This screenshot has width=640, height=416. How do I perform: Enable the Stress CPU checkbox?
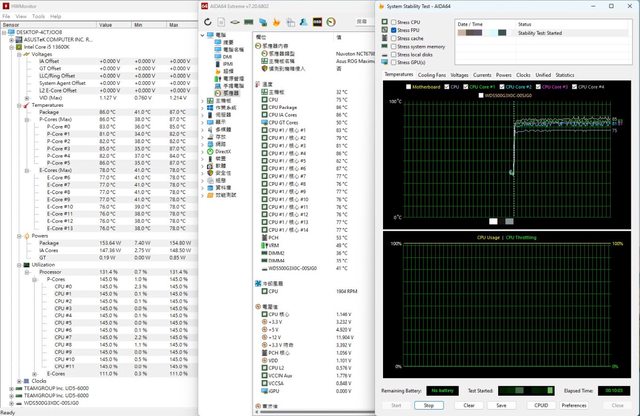pos(392,23)
